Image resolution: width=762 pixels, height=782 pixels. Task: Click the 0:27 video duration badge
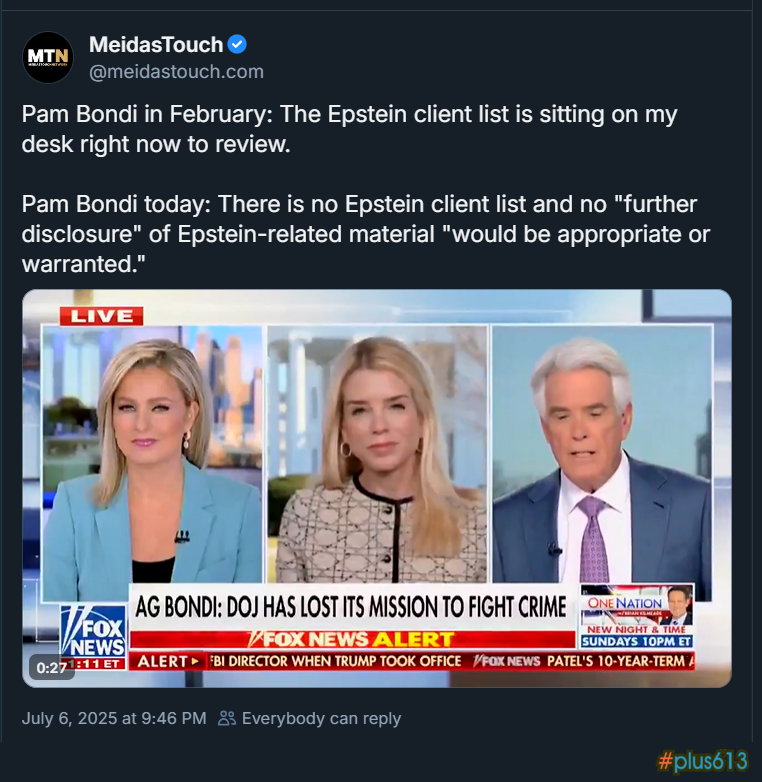pos(52,667)
